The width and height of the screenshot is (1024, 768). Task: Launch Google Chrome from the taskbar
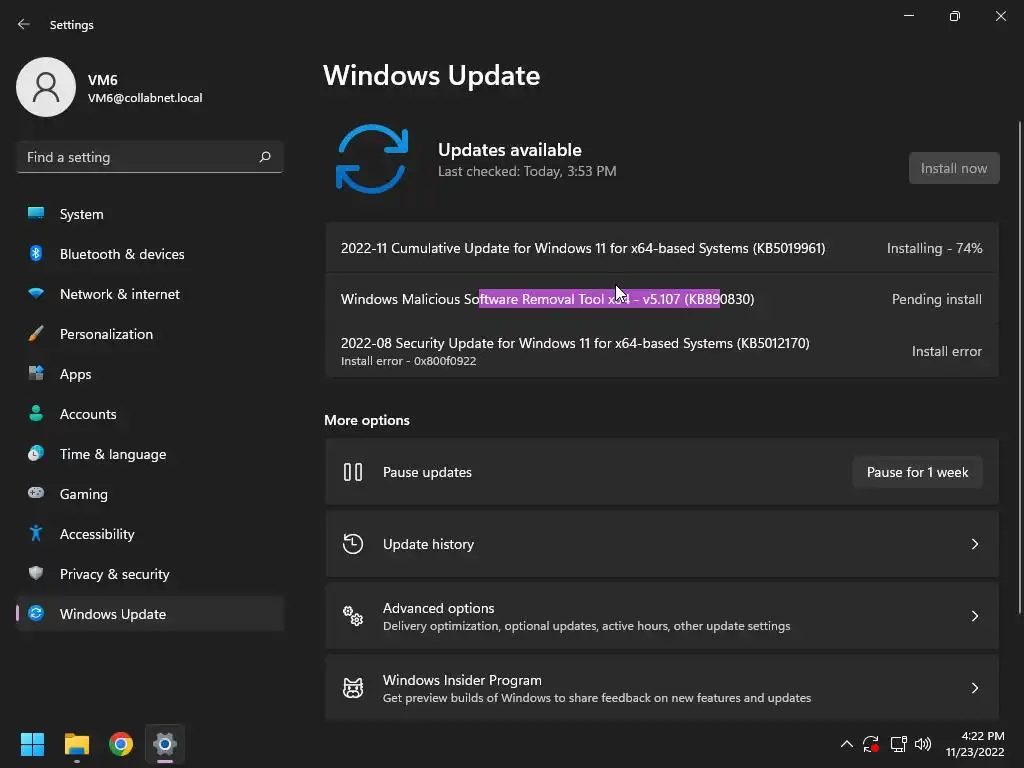pyautogui.click(x=121, y=744)
